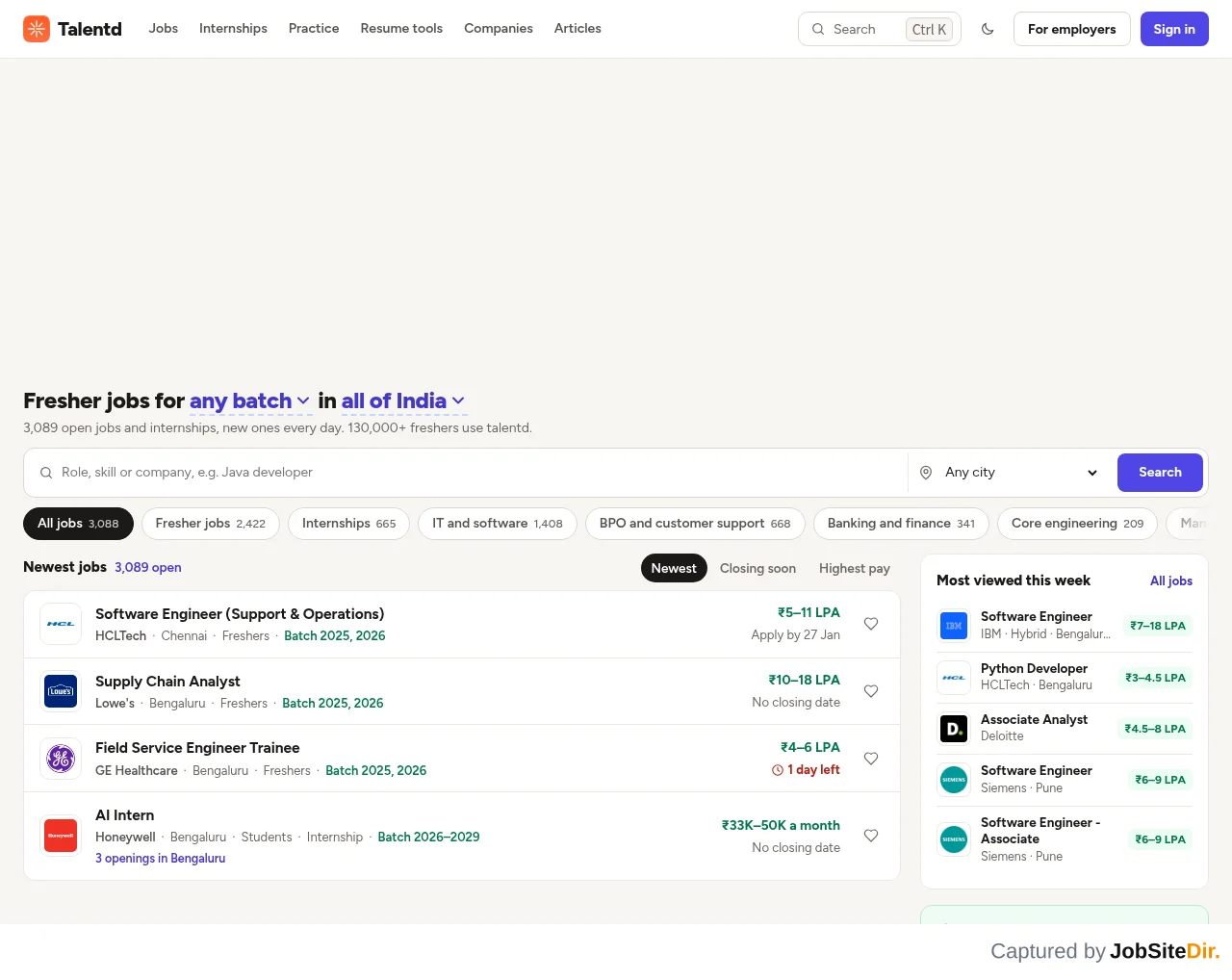The width and height of the screenshot is (1232, 980).
Task: Save the Software Engineer (Support & Operations) job
Action: click(x=871, y=624)
